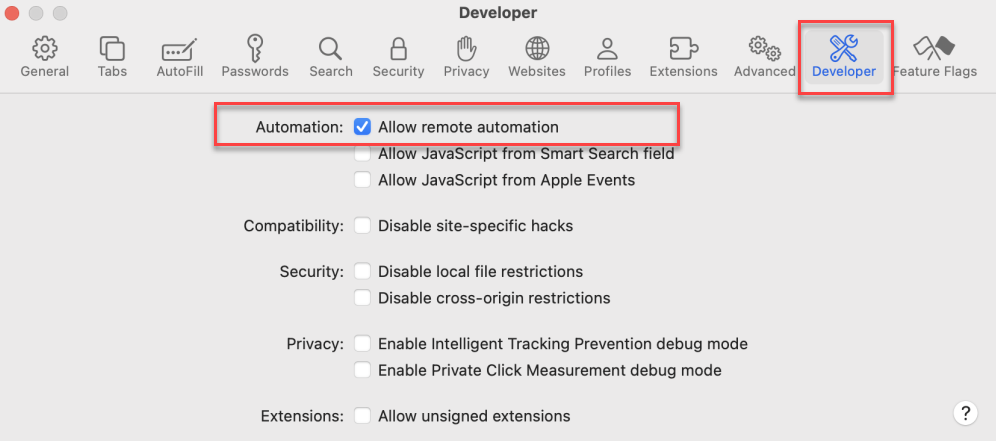Select the Extensions puzzle piece icon
Image resolution: width=996 pixels, height=441 pixels.
tap(683, 48)
